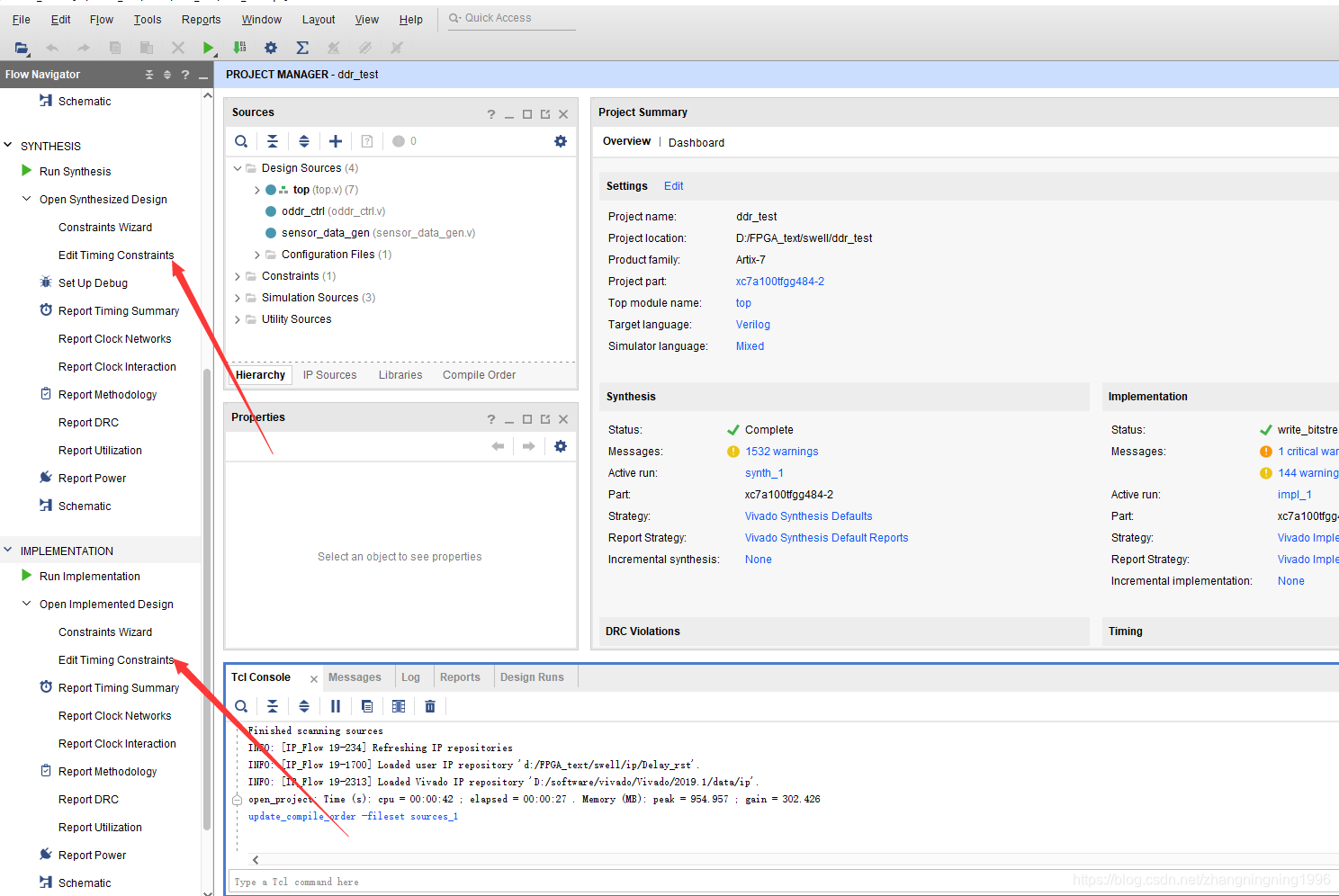Open Sources panel help question mark
Image resolution: width=1339 pixels, height=896 pixels.
491,114
